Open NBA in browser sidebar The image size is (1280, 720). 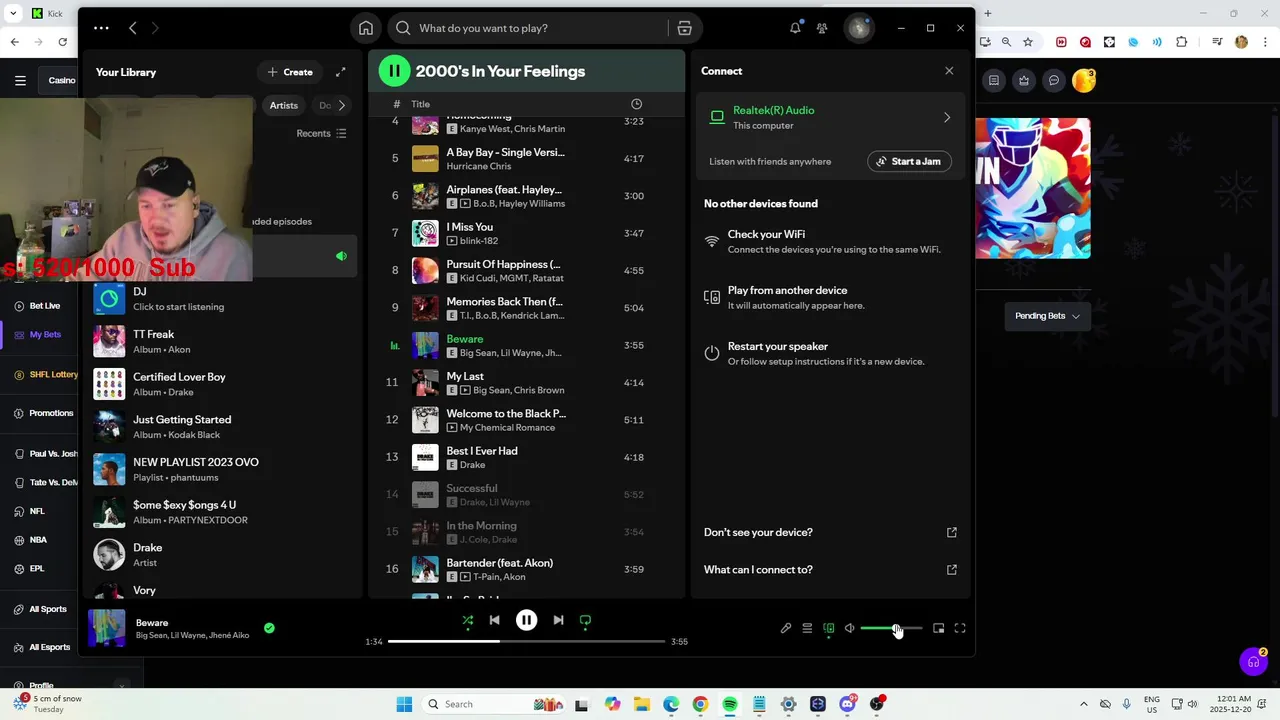click(x=38, y=540)
